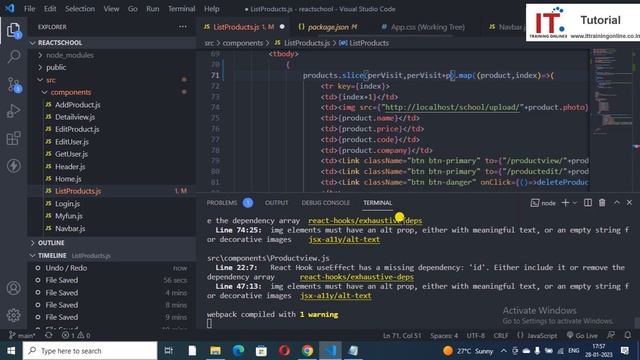Open File Explorer from taskbar

coord(216,351)
